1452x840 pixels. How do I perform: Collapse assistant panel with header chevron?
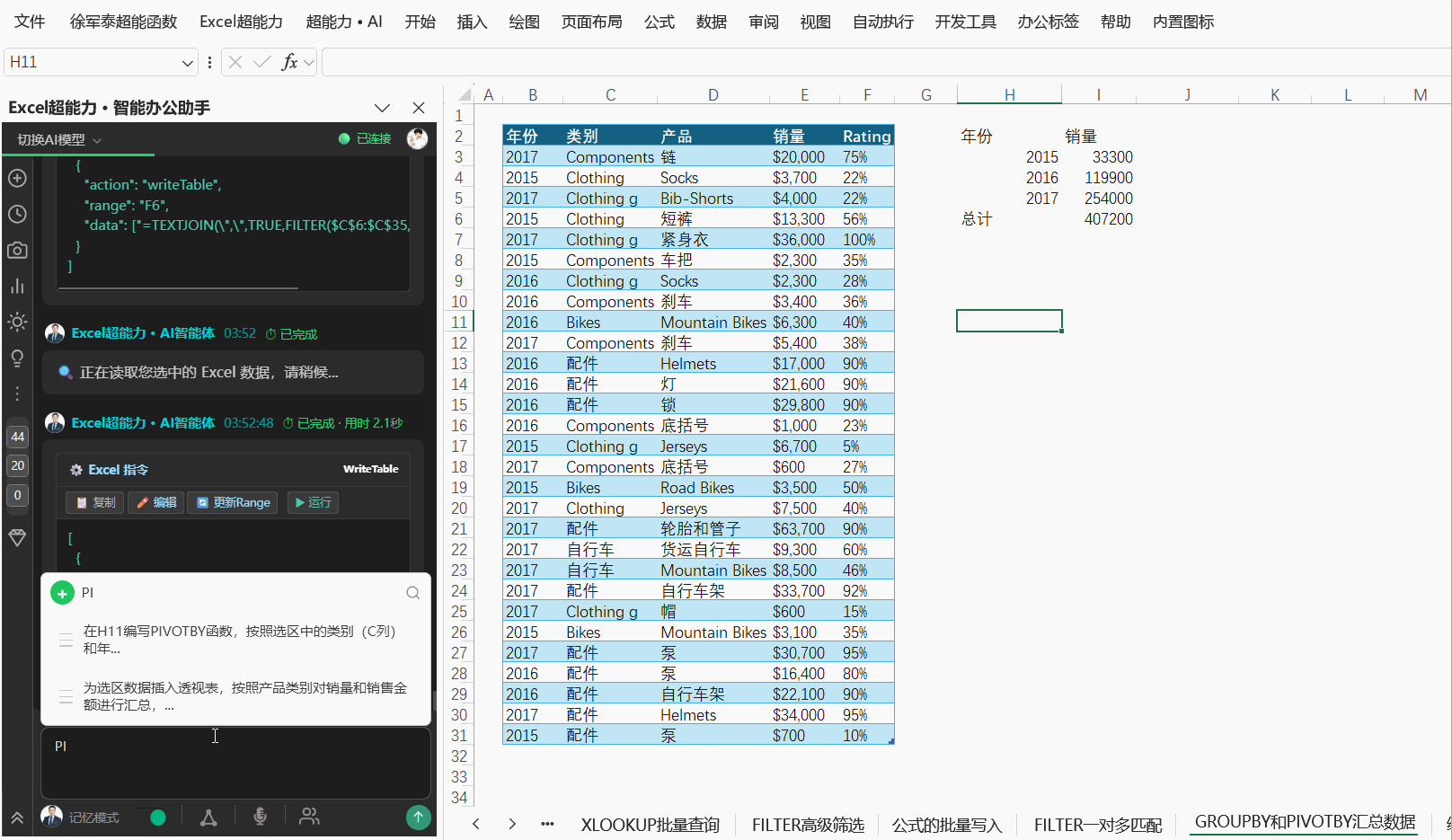382,108
